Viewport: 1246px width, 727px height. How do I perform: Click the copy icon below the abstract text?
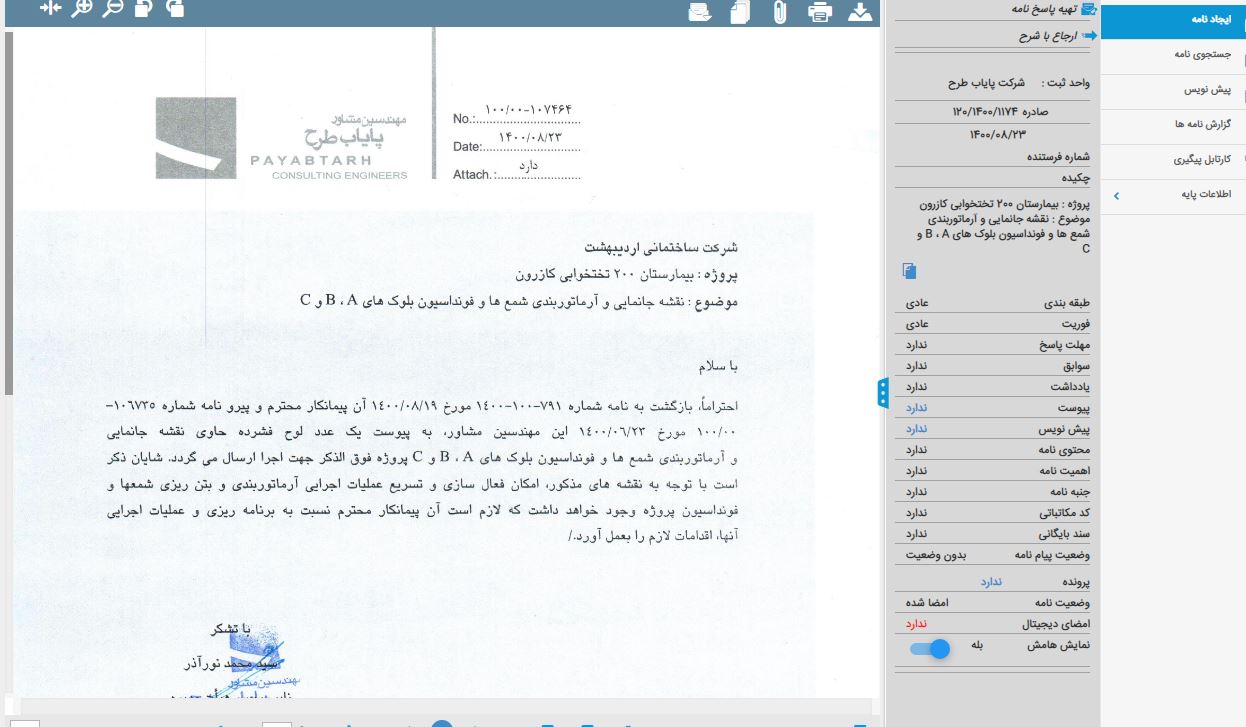point(909,271)
